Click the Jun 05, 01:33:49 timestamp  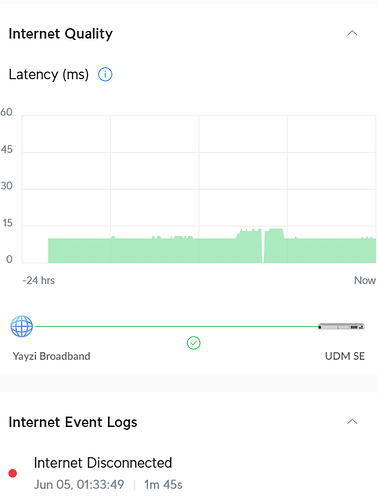click(79, 484)
